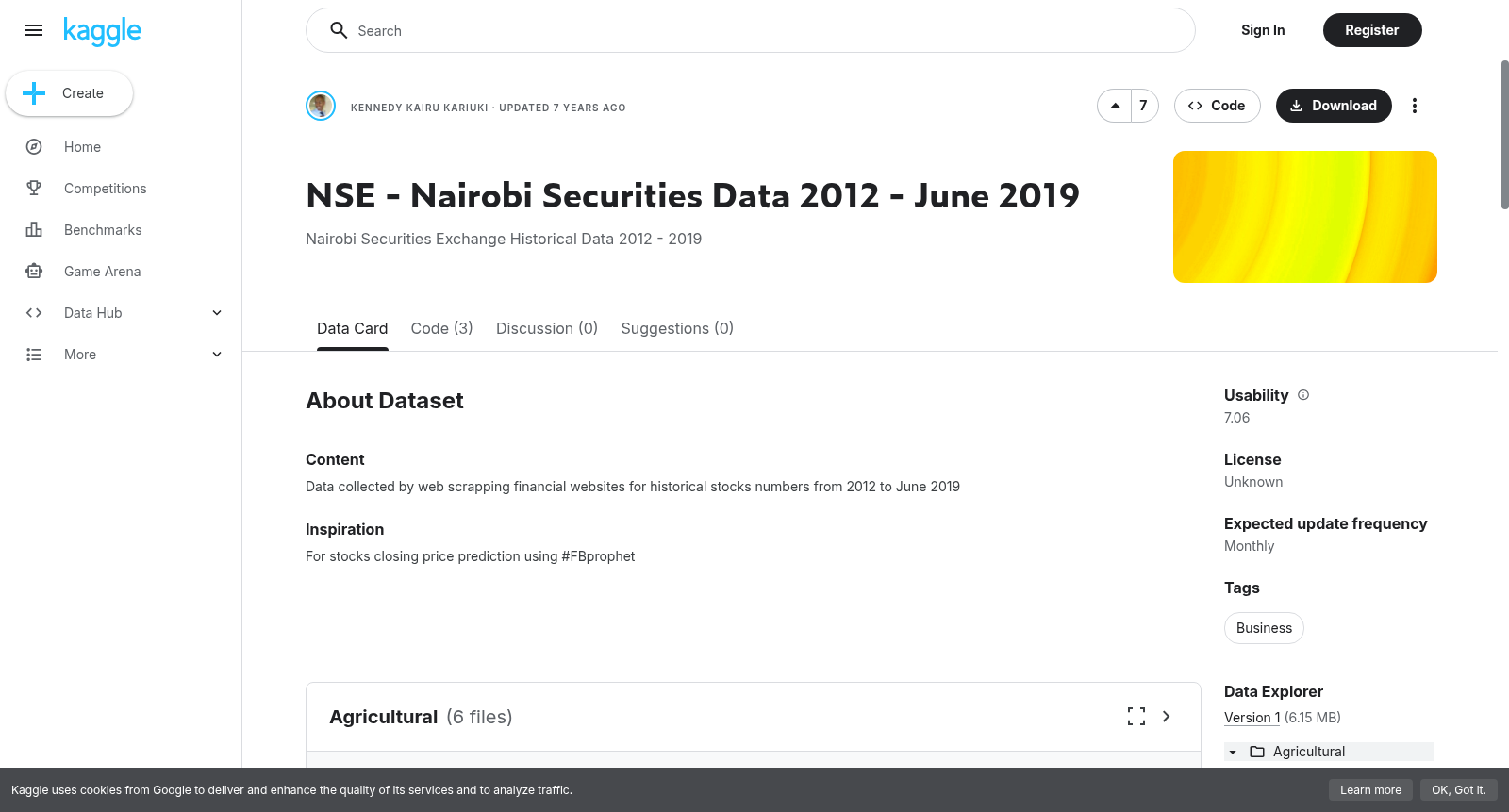The width and height of the screenshot is (1509, 812).
Task: Click the next chevron in the Agricultural panel
Action: pos(1167,717)
